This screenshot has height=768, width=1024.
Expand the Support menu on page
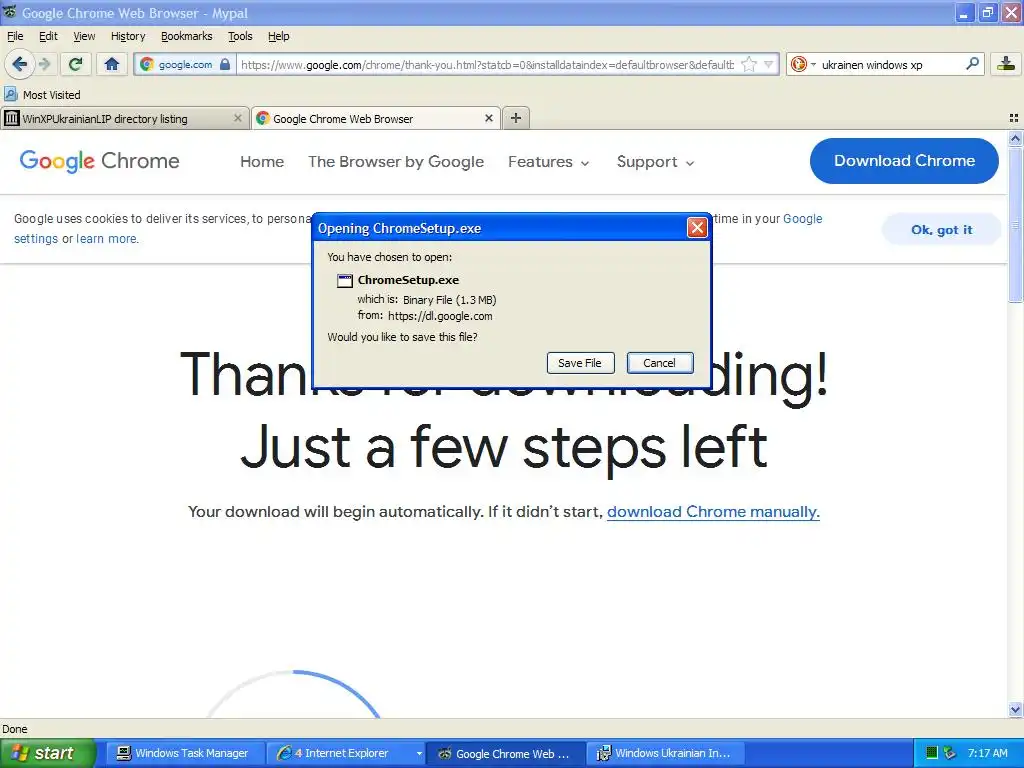click(x=655, y=162)
